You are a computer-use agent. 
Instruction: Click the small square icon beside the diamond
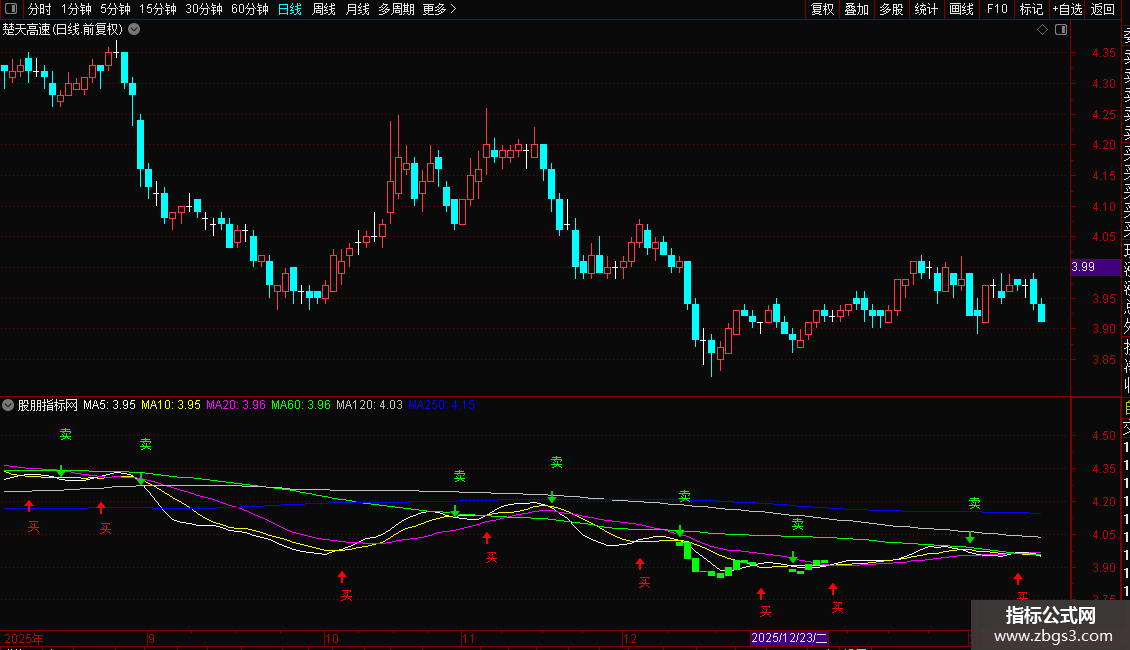point(1058,29)
